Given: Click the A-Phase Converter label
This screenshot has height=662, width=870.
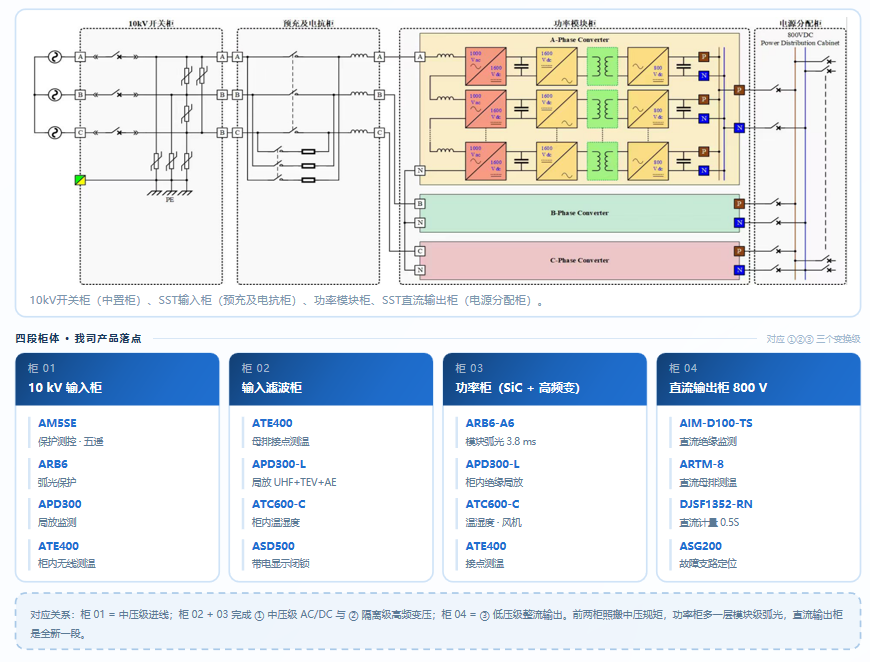Looking at the screenshot, I should [x=579, y=40].
